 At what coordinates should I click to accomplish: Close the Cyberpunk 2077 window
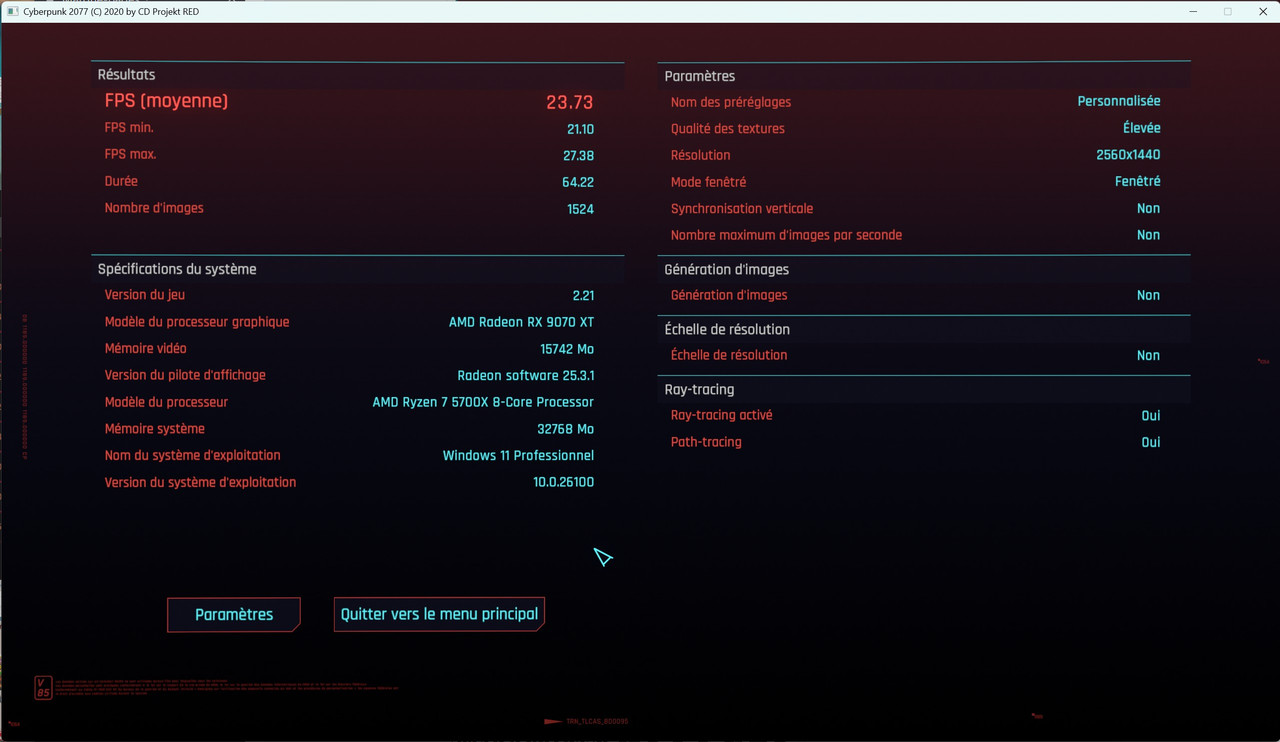point(1263,11)
